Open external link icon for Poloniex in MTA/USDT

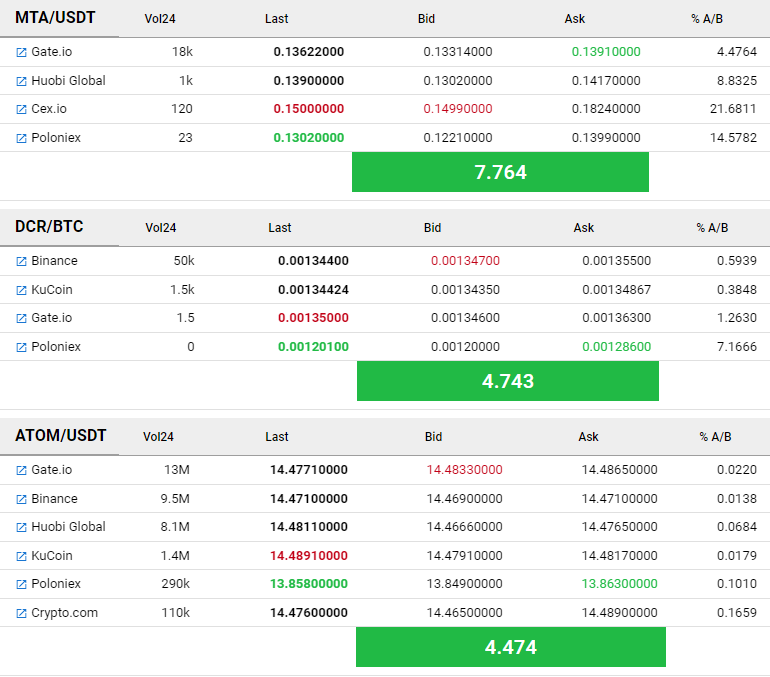click(21, 138)
